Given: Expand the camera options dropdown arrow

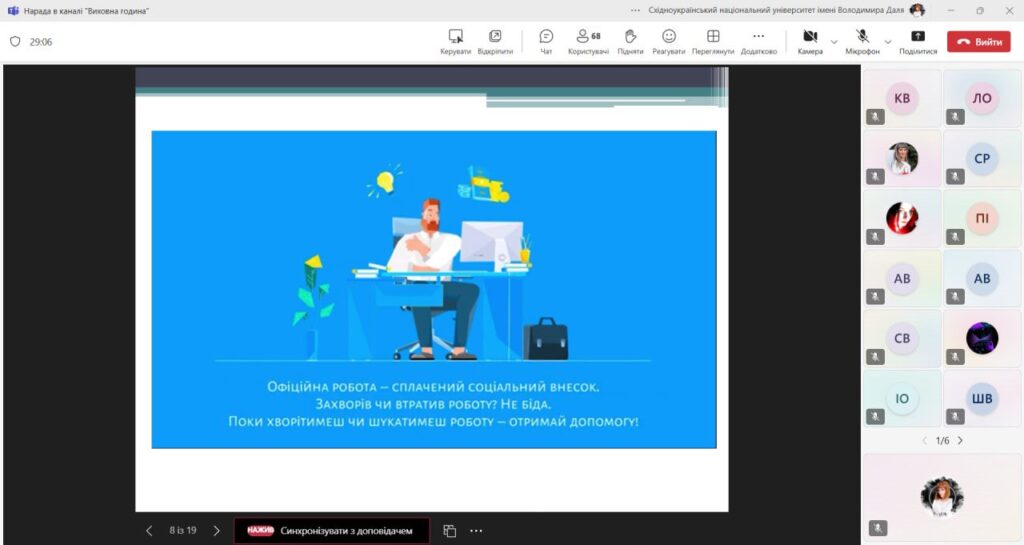Looking at the screenshot, I should coord(834,42).
